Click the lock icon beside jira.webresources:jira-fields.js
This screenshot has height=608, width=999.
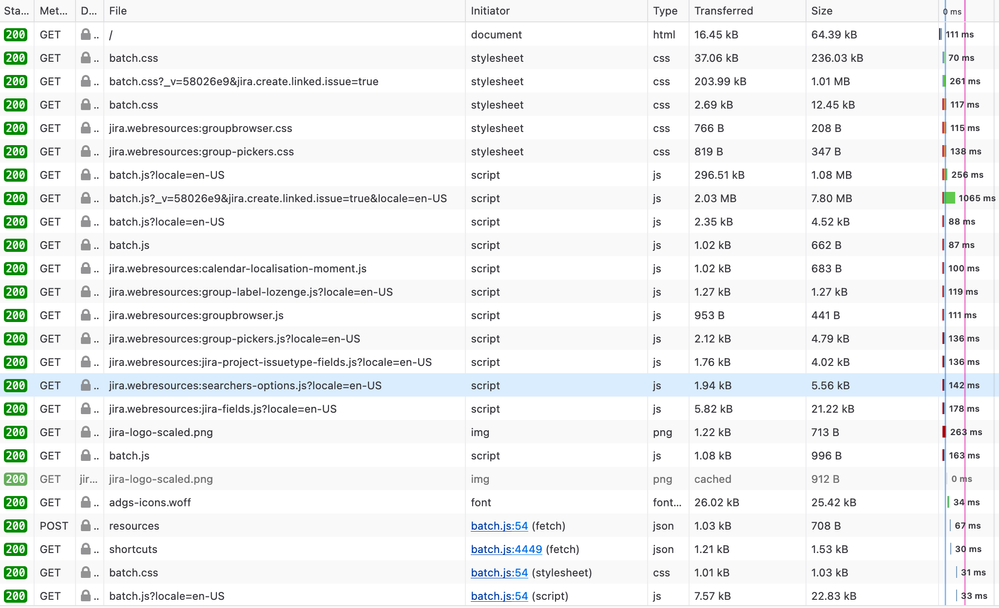87,408
